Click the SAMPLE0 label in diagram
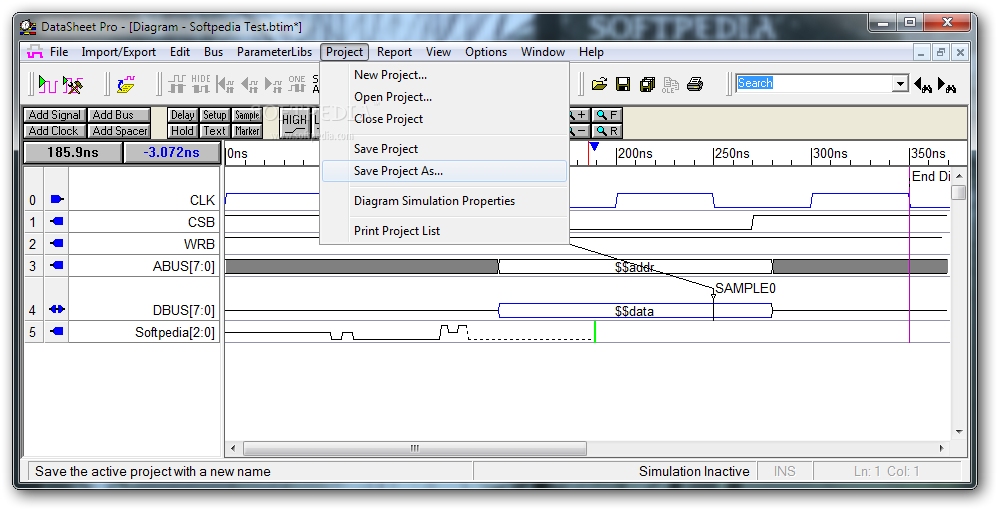The width and height of the screenshot is (998, 510). tap(745, 288)
